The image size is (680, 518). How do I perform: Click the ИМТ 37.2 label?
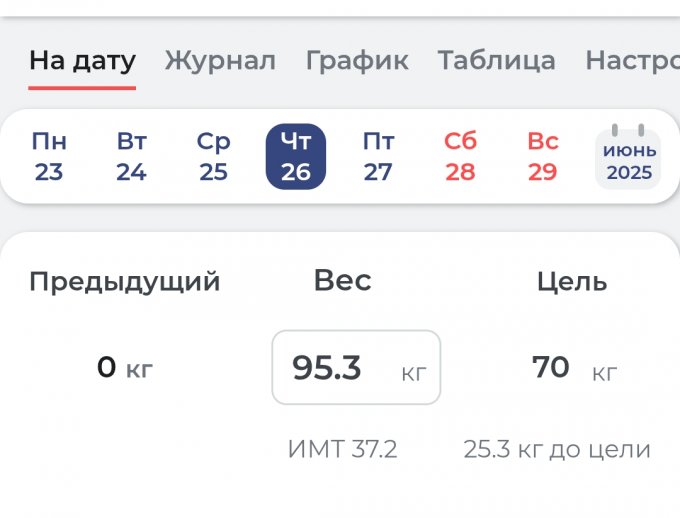(342, 450)
